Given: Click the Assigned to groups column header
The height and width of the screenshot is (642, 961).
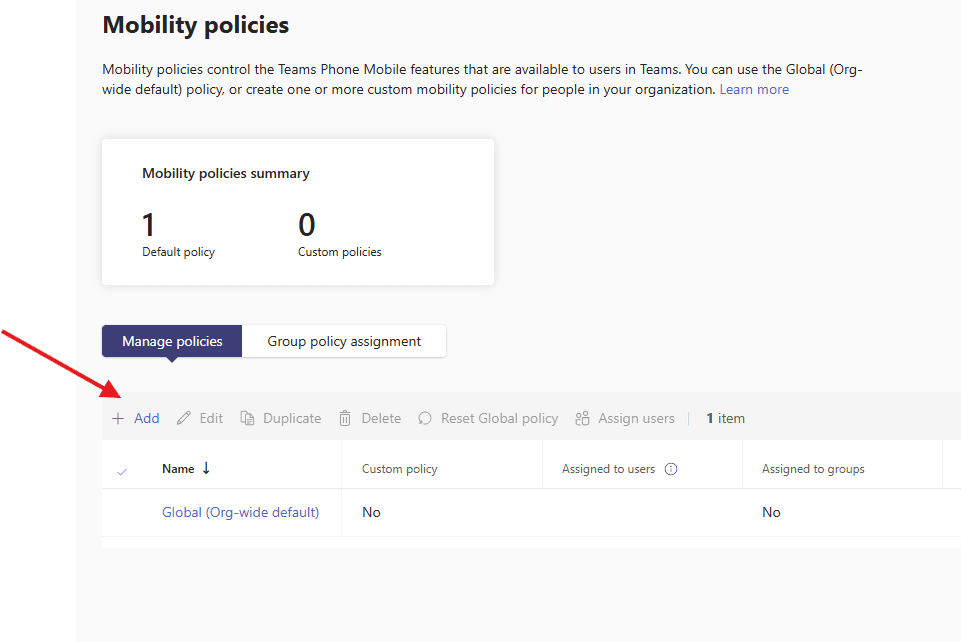Looking at the screenshot, I should [x=813, y=469].
